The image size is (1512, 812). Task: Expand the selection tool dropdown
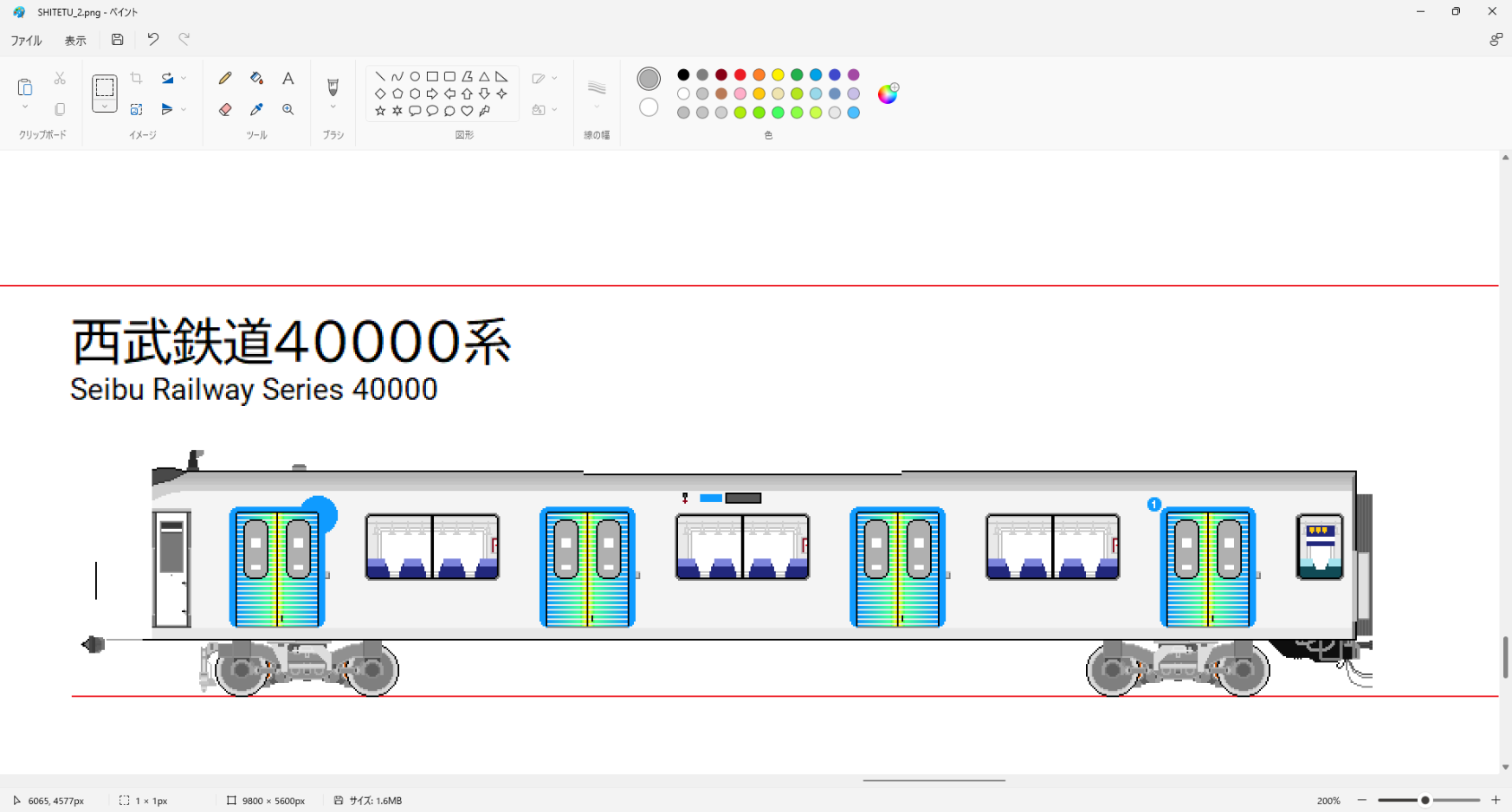pyautogui.click(x=105, y=106)
